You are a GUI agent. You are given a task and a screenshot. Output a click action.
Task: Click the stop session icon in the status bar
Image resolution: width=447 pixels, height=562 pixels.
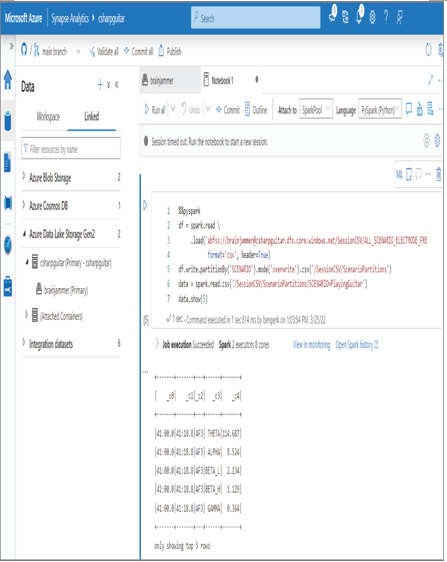coord(426,140)
